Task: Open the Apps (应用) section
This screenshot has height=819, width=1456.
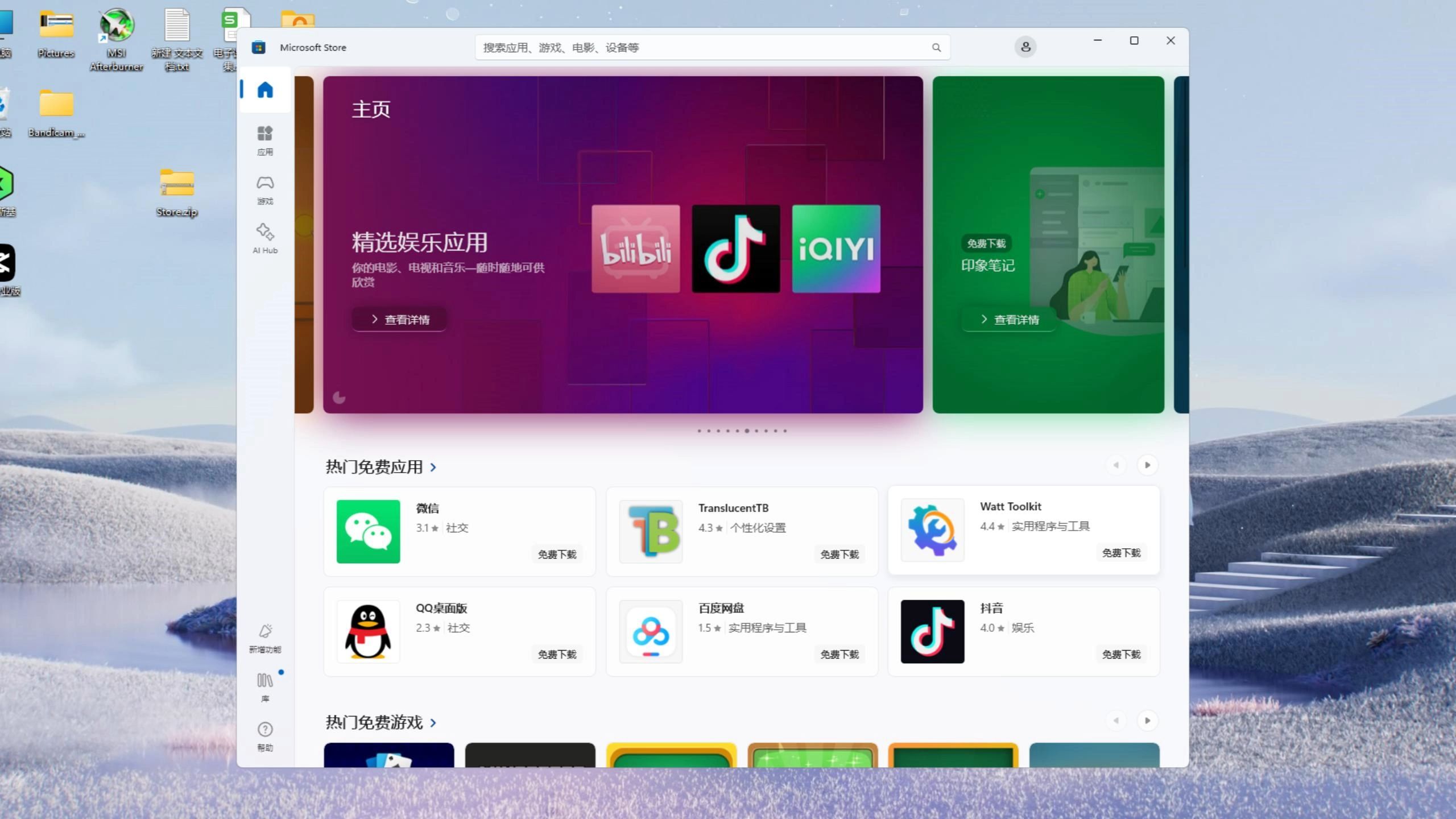Action: (x=265, y=140)
